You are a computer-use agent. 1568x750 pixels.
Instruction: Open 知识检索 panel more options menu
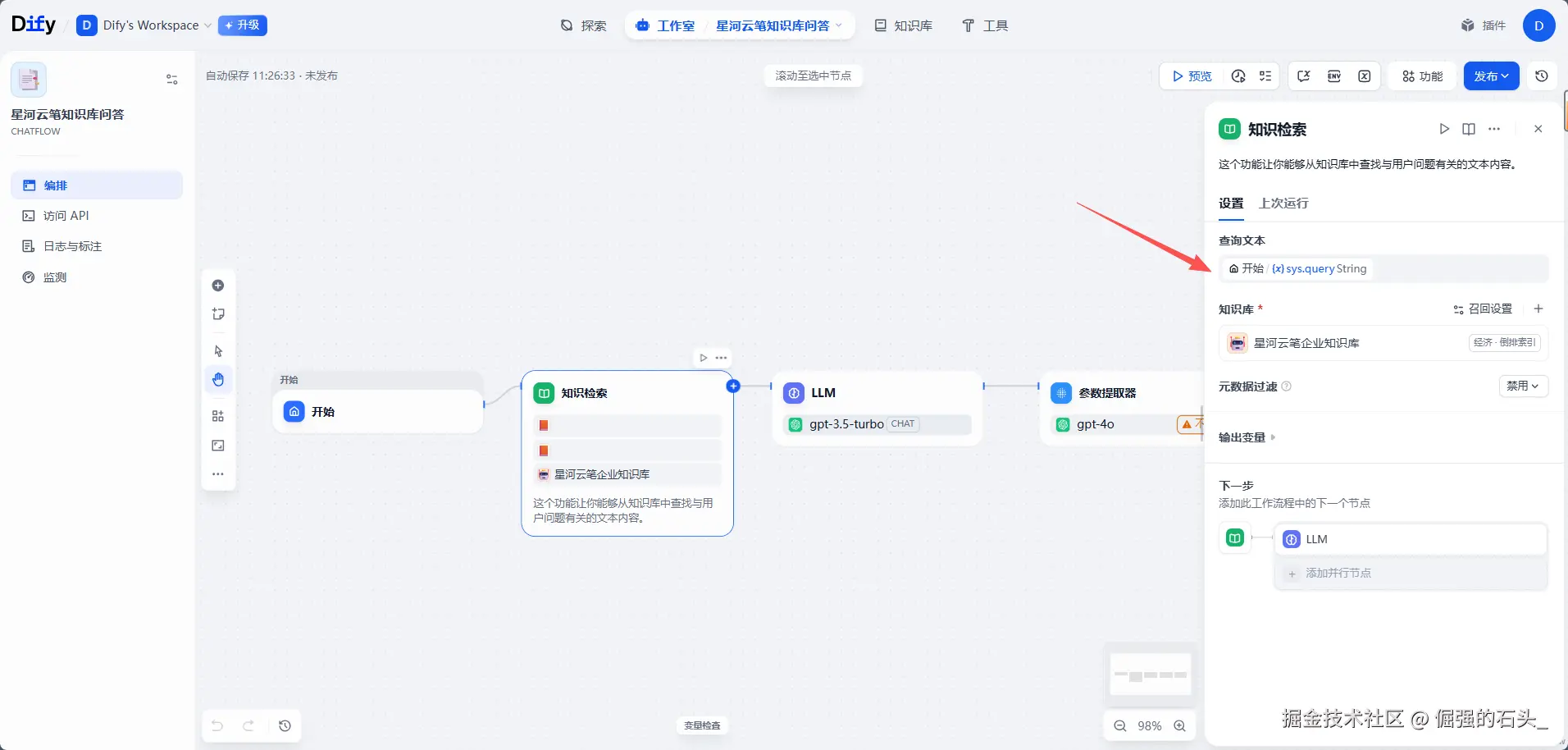point(1494,129)
